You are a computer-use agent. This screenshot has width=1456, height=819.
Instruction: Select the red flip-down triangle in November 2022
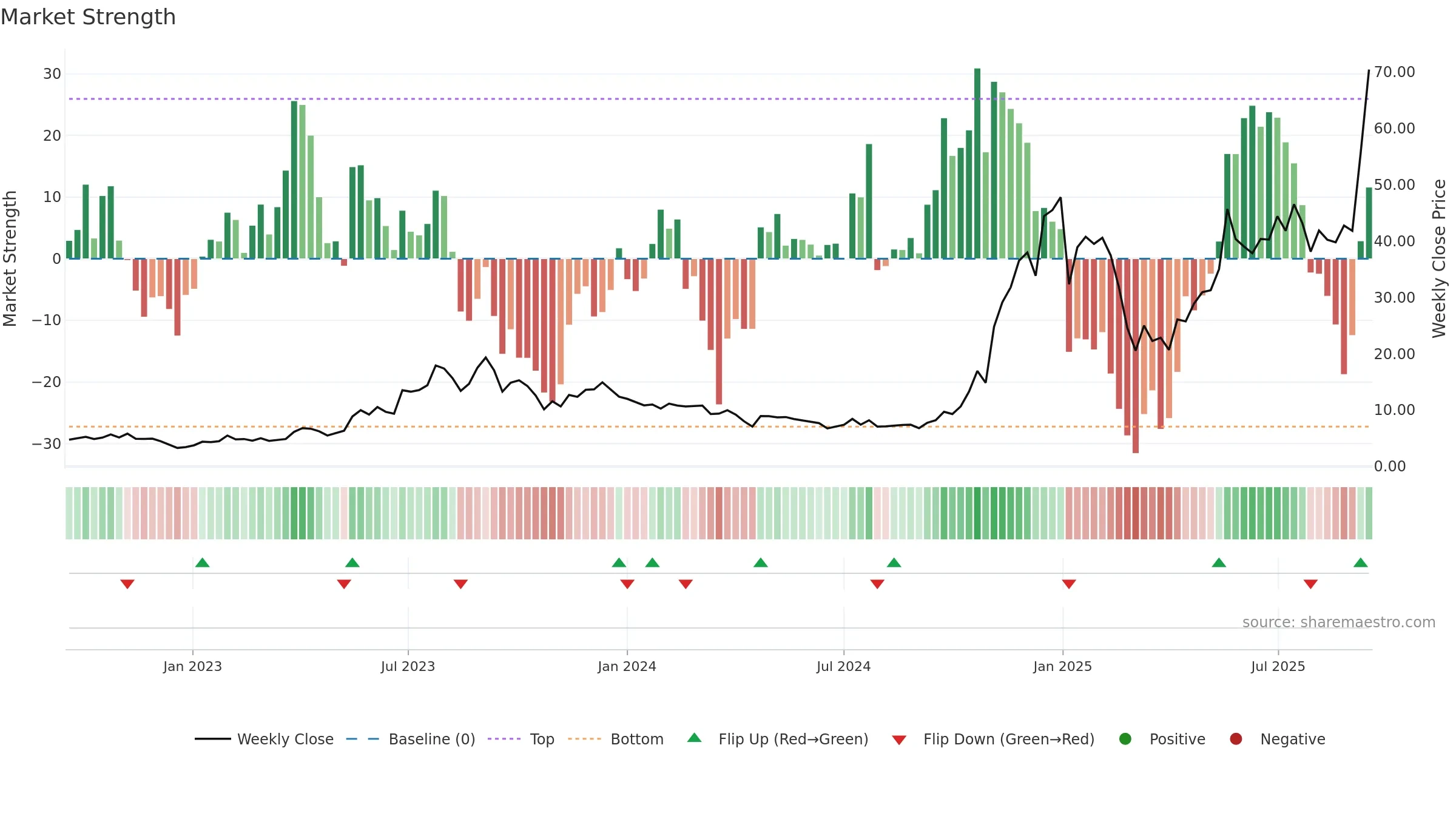(x=127, y=584)
